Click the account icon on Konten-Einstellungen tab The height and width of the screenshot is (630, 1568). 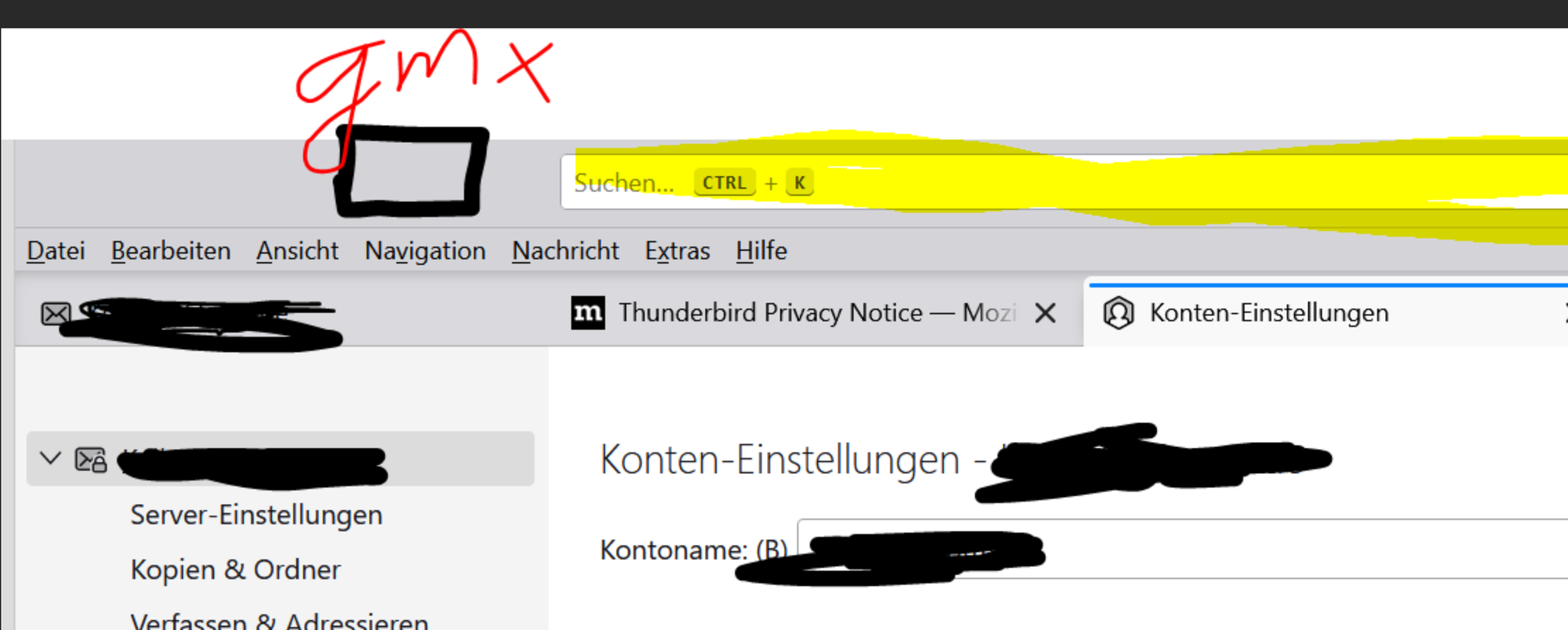[1119, 313]
